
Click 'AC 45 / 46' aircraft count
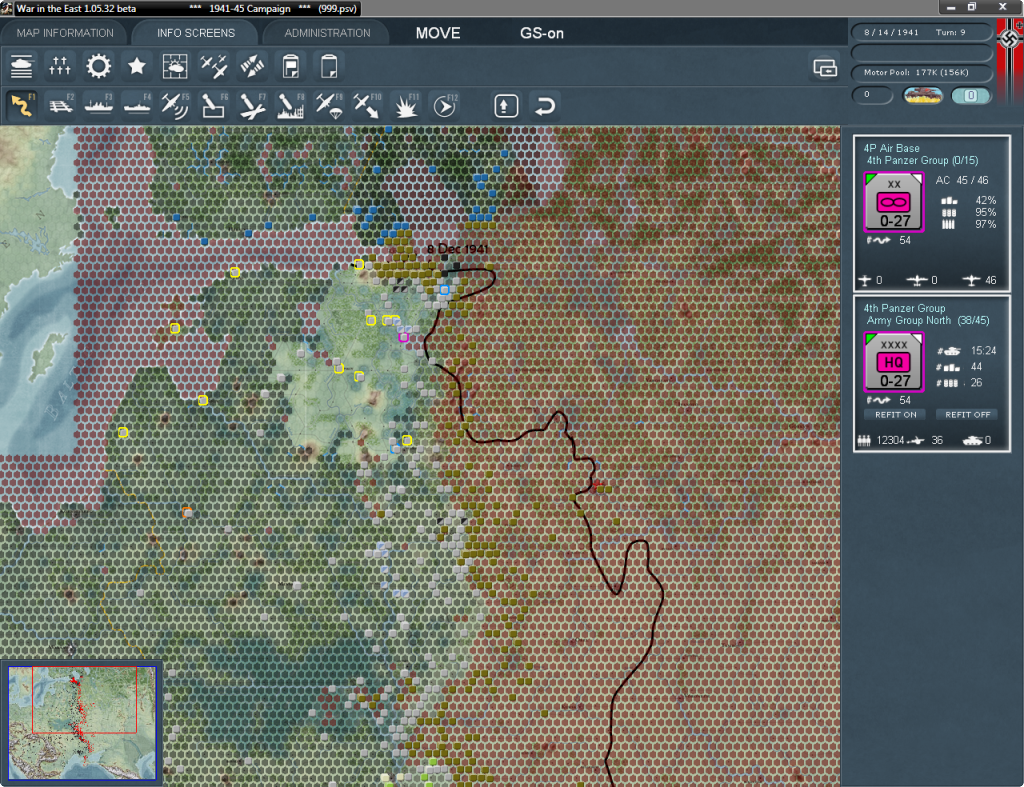tap(962, 180)
